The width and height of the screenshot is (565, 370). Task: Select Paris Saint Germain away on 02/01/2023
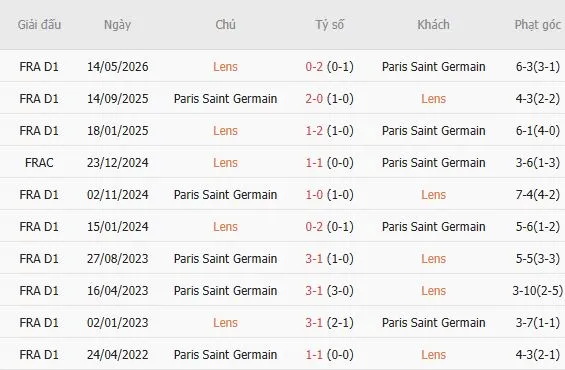(x=433, y=323)
